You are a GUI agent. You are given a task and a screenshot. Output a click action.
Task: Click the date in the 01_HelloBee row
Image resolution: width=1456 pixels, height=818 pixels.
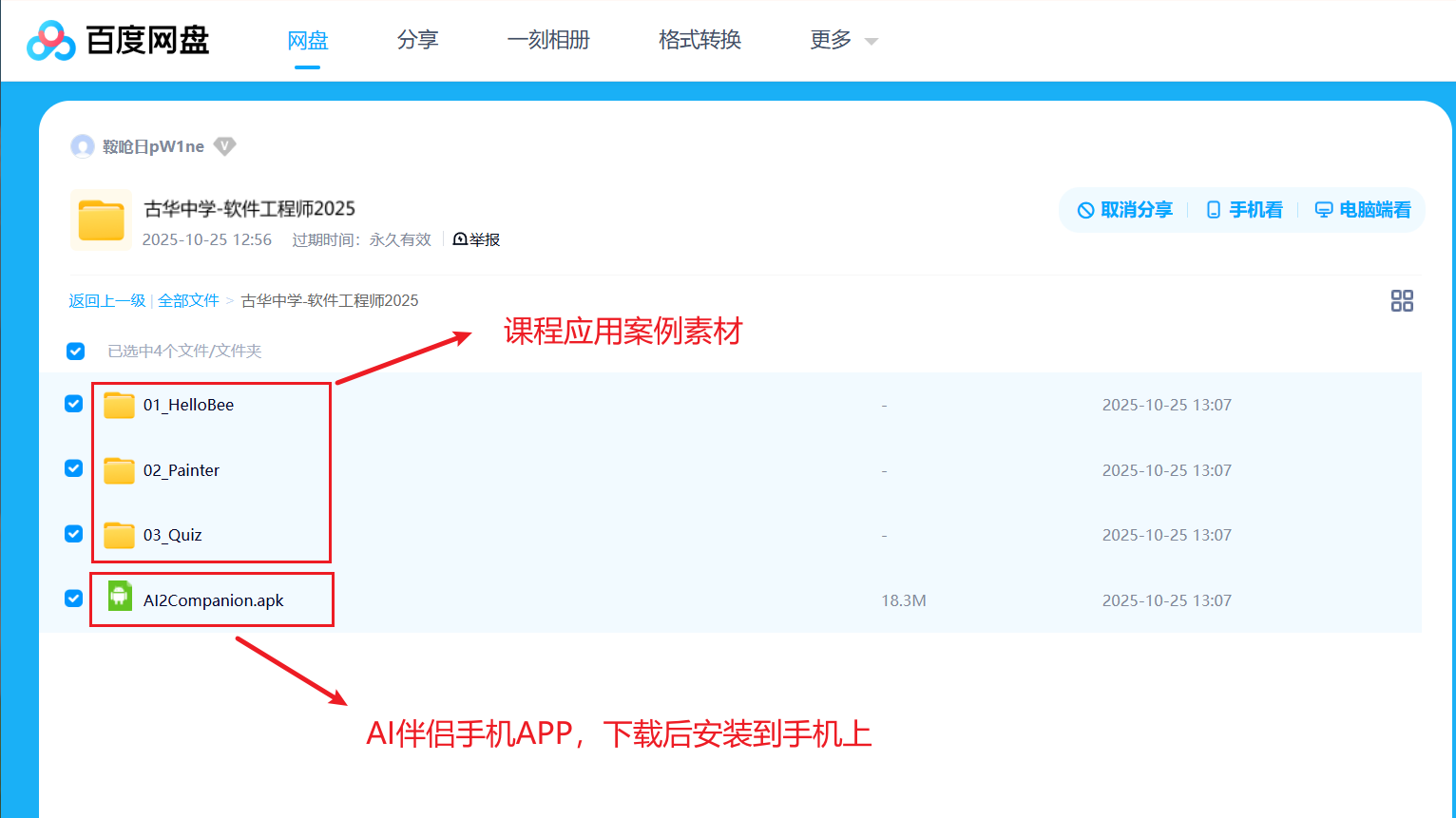coord(1167,405)
